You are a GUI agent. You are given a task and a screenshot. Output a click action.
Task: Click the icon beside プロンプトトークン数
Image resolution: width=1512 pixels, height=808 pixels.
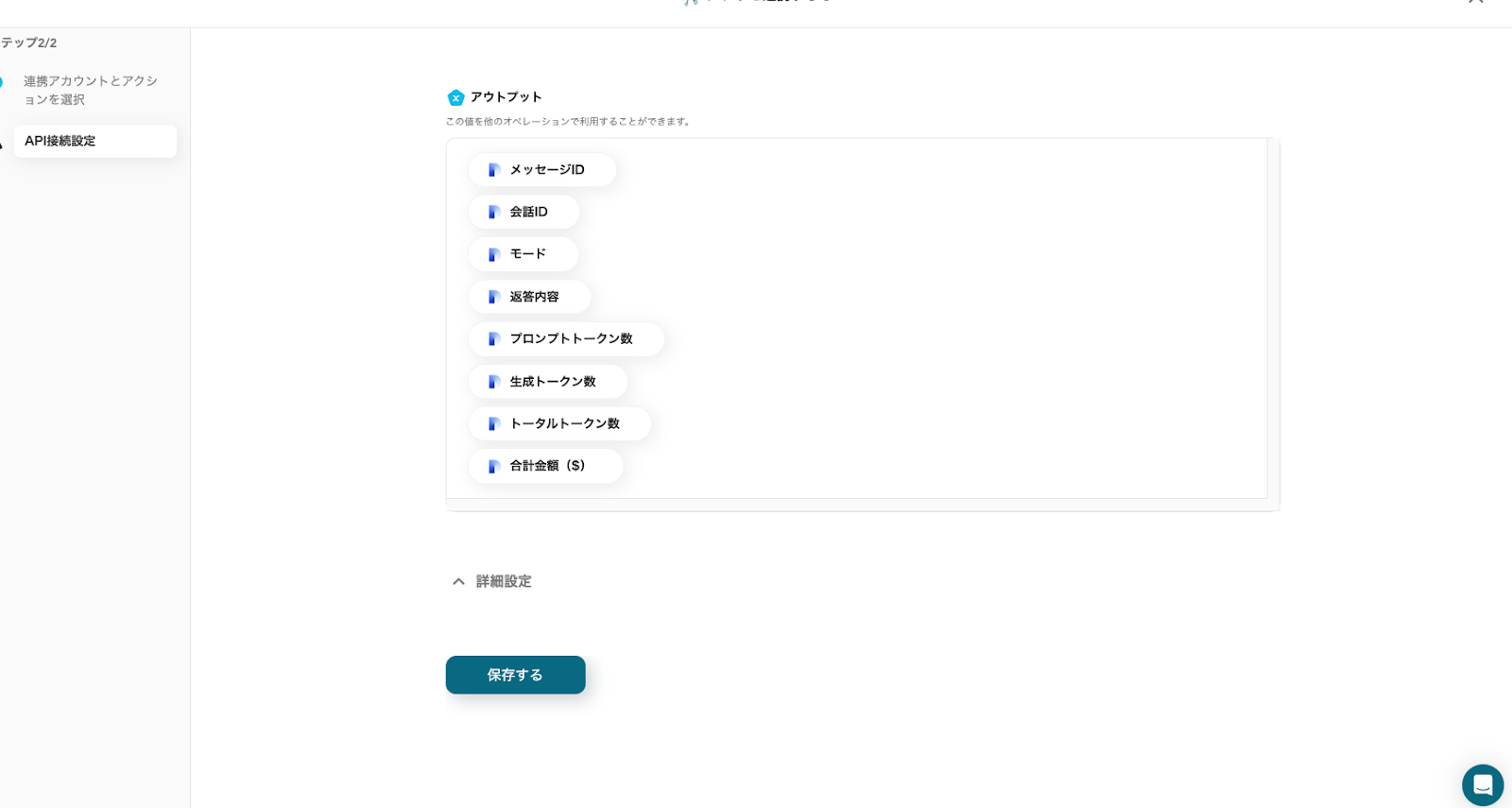pyautogui.click(x=493, y=339)
